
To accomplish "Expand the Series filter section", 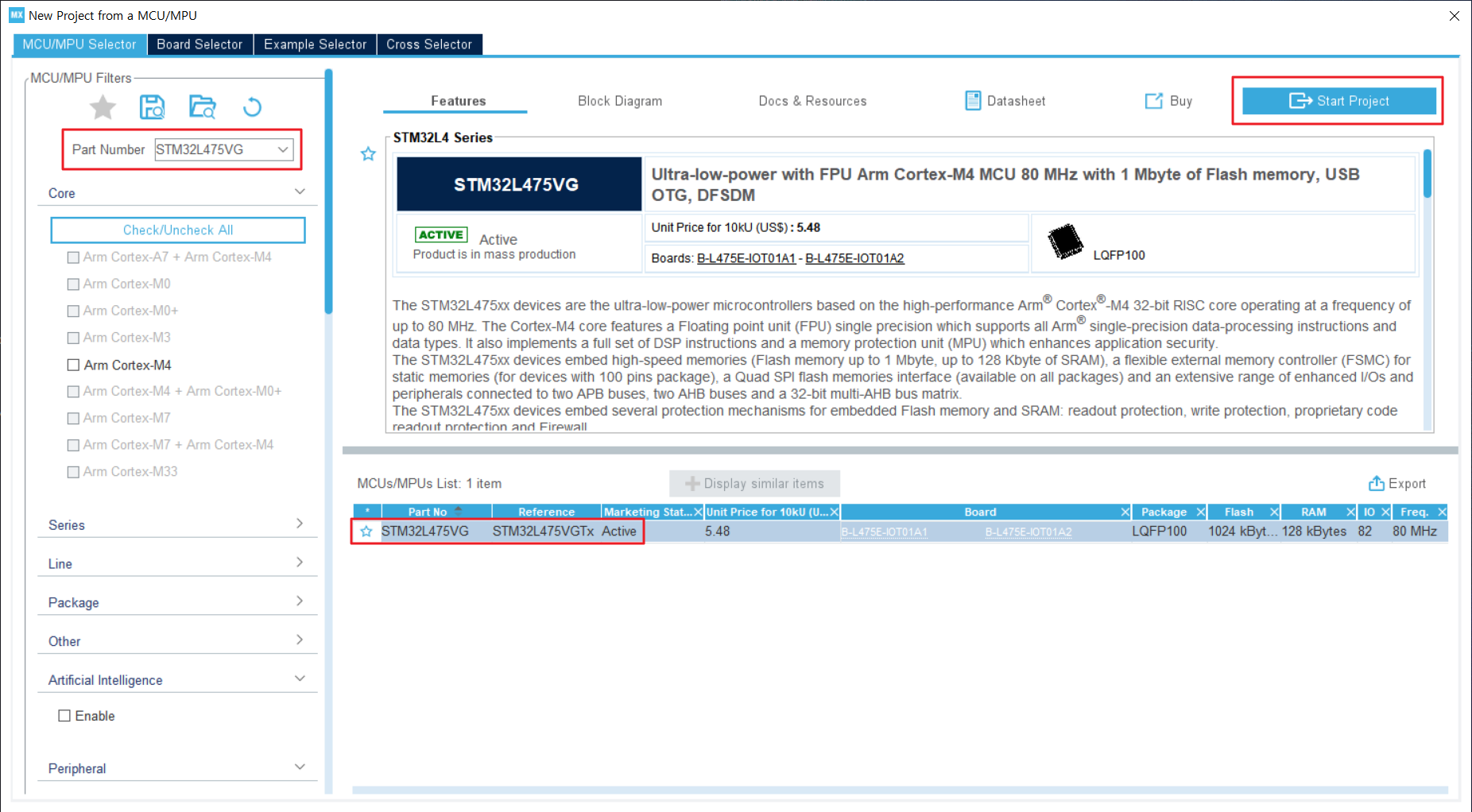I will pyautogui.click(x=299, y=524).
